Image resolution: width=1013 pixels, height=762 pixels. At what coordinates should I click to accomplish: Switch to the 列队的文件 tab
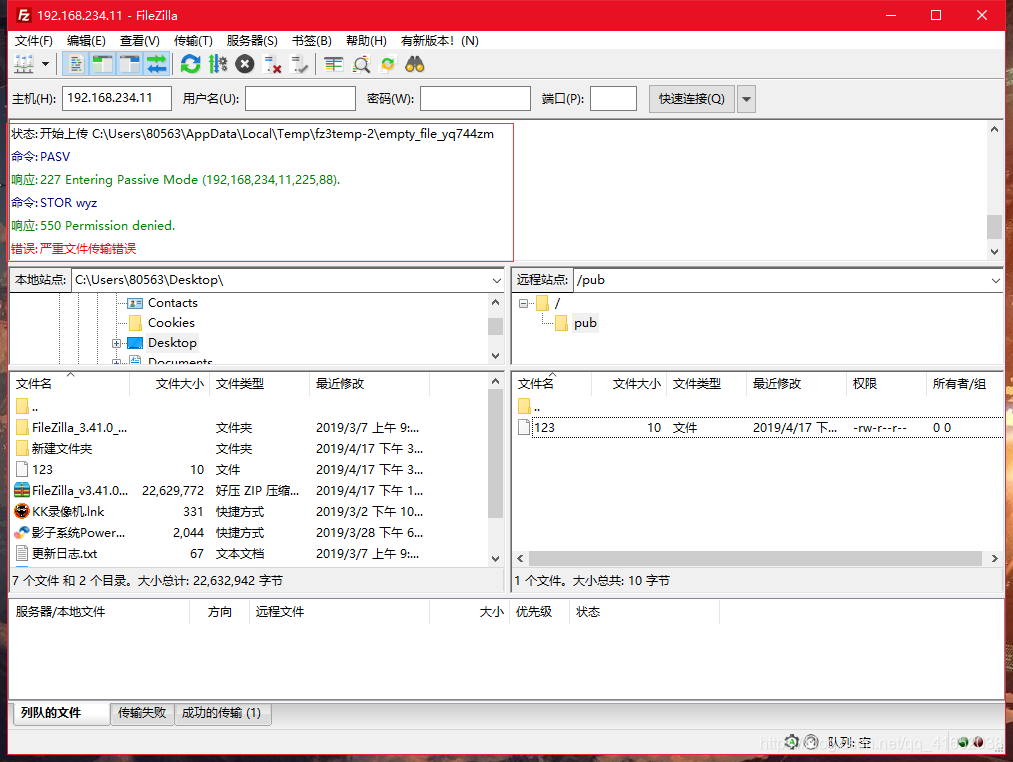(x=61, y=713)
